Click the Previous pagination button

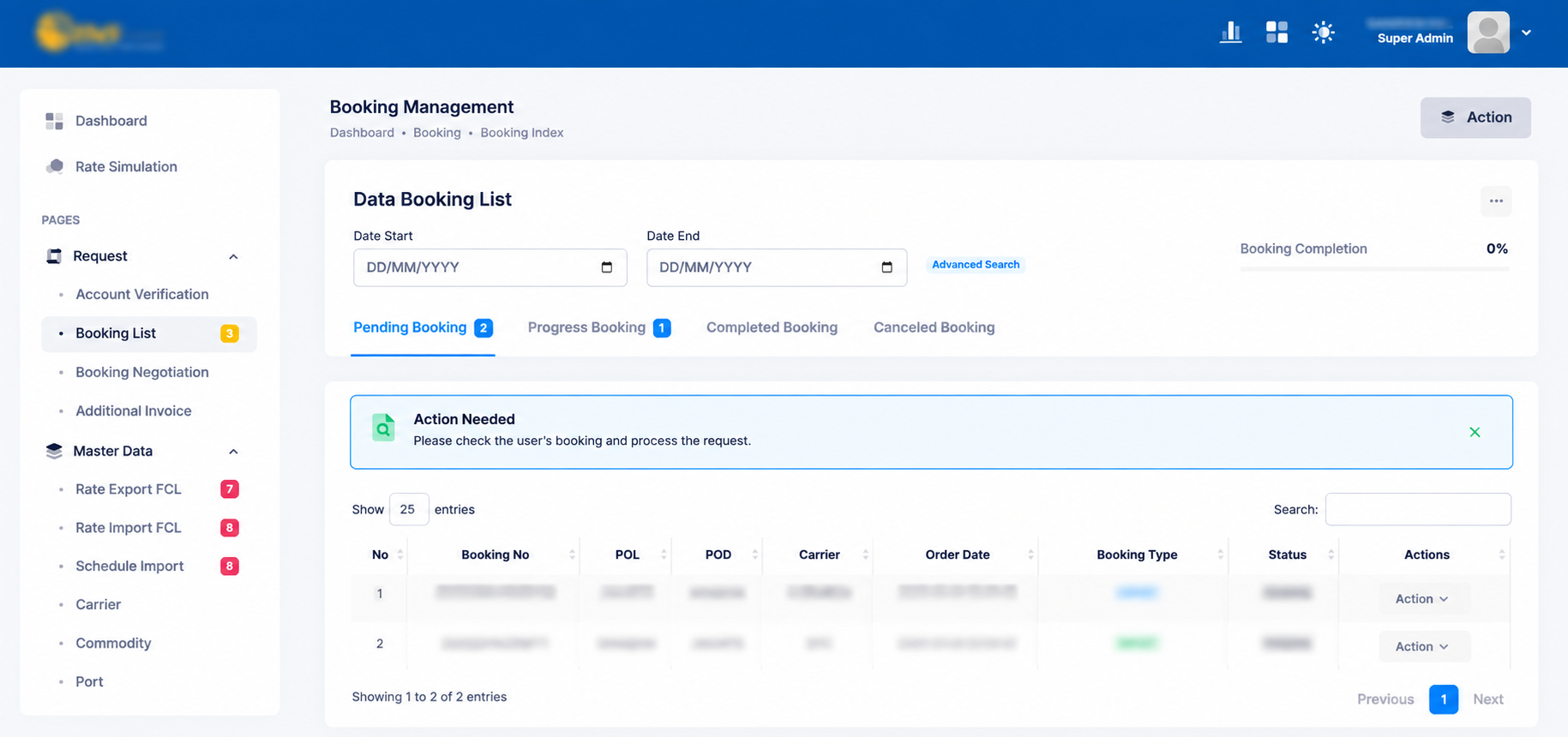click(1385, 699)
